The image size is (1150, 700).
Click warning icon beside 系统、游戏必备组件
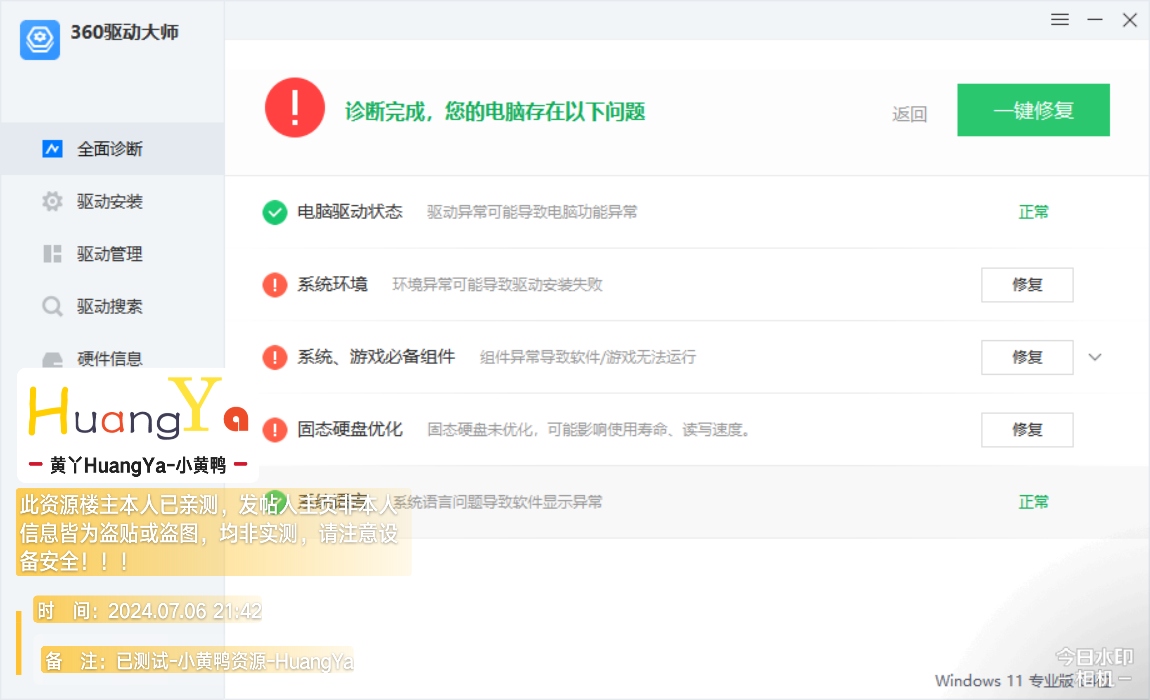275,357
